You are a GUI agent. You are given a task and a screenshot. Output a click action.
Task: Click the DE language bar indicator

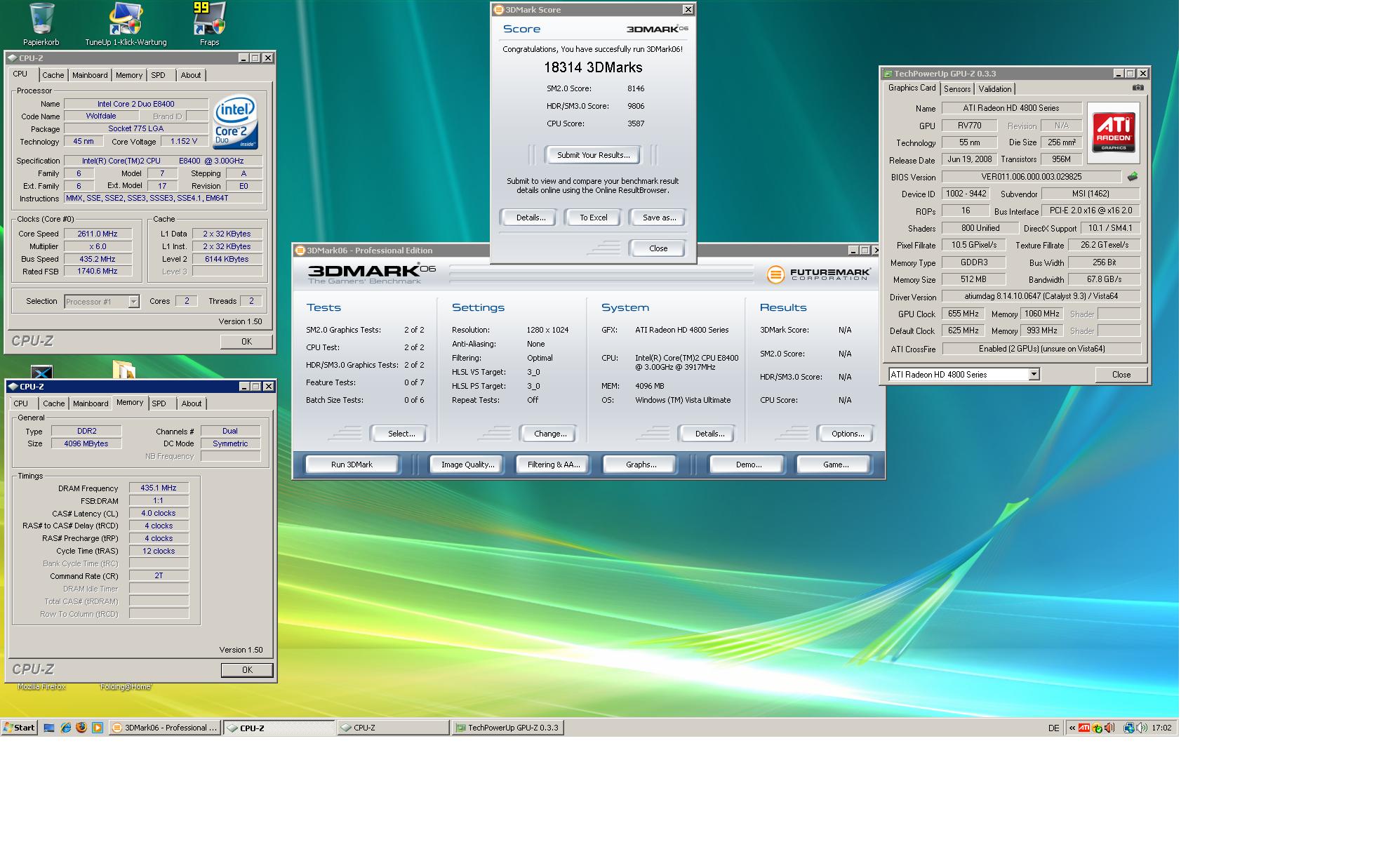point(1053,728)
